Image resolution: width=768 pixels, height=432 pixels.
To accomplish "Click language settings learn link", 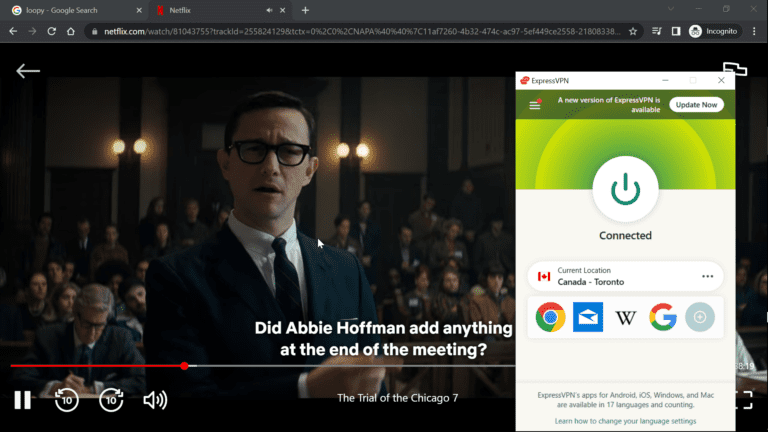I will 625,421.
